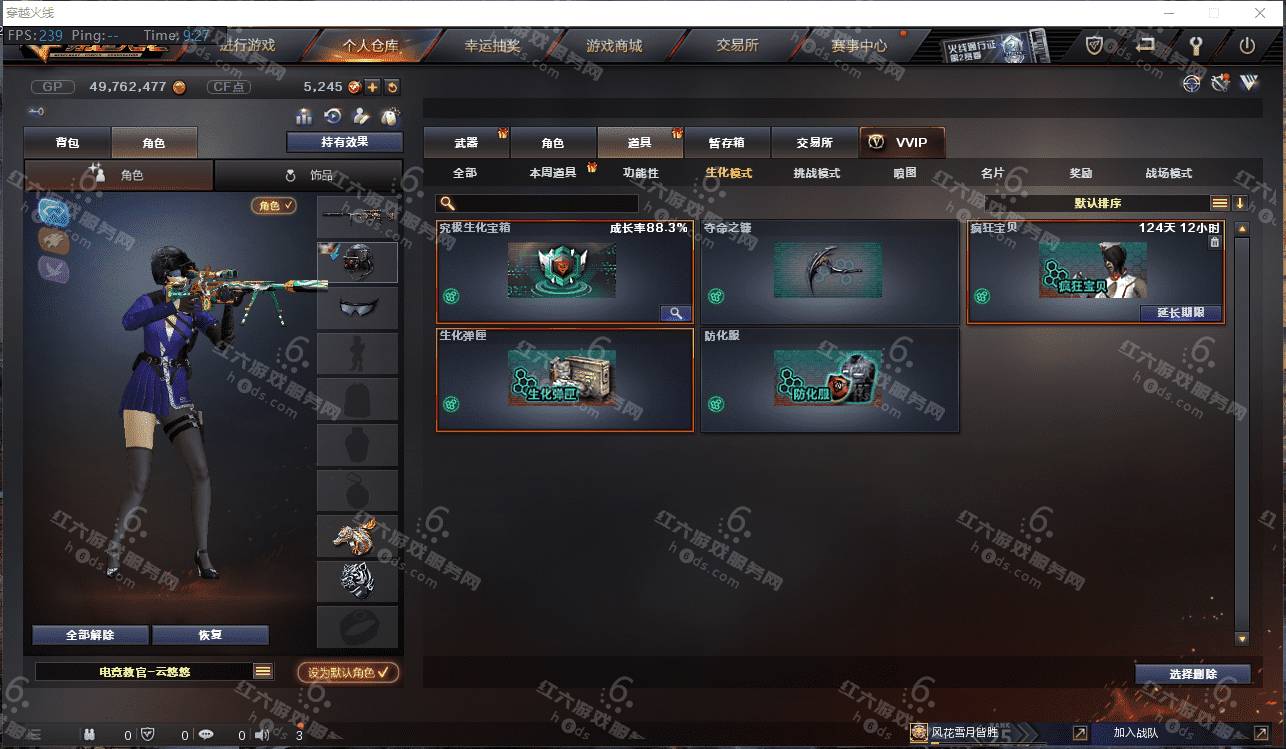
Task: Open the 挑战模式 category tab
Action: 816,173
